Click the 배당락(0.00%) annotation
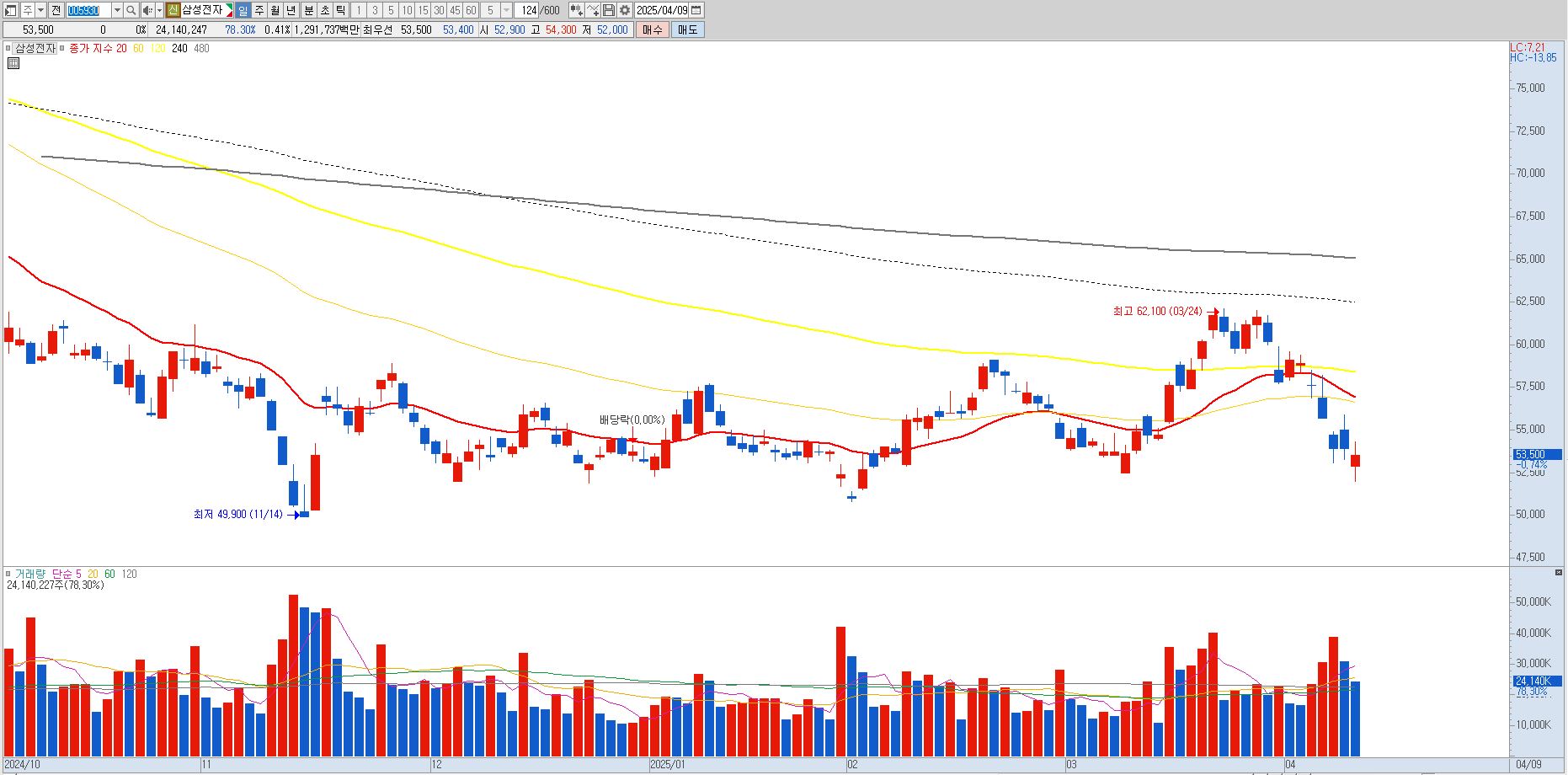1568x775 pixels. pos(632,420)
